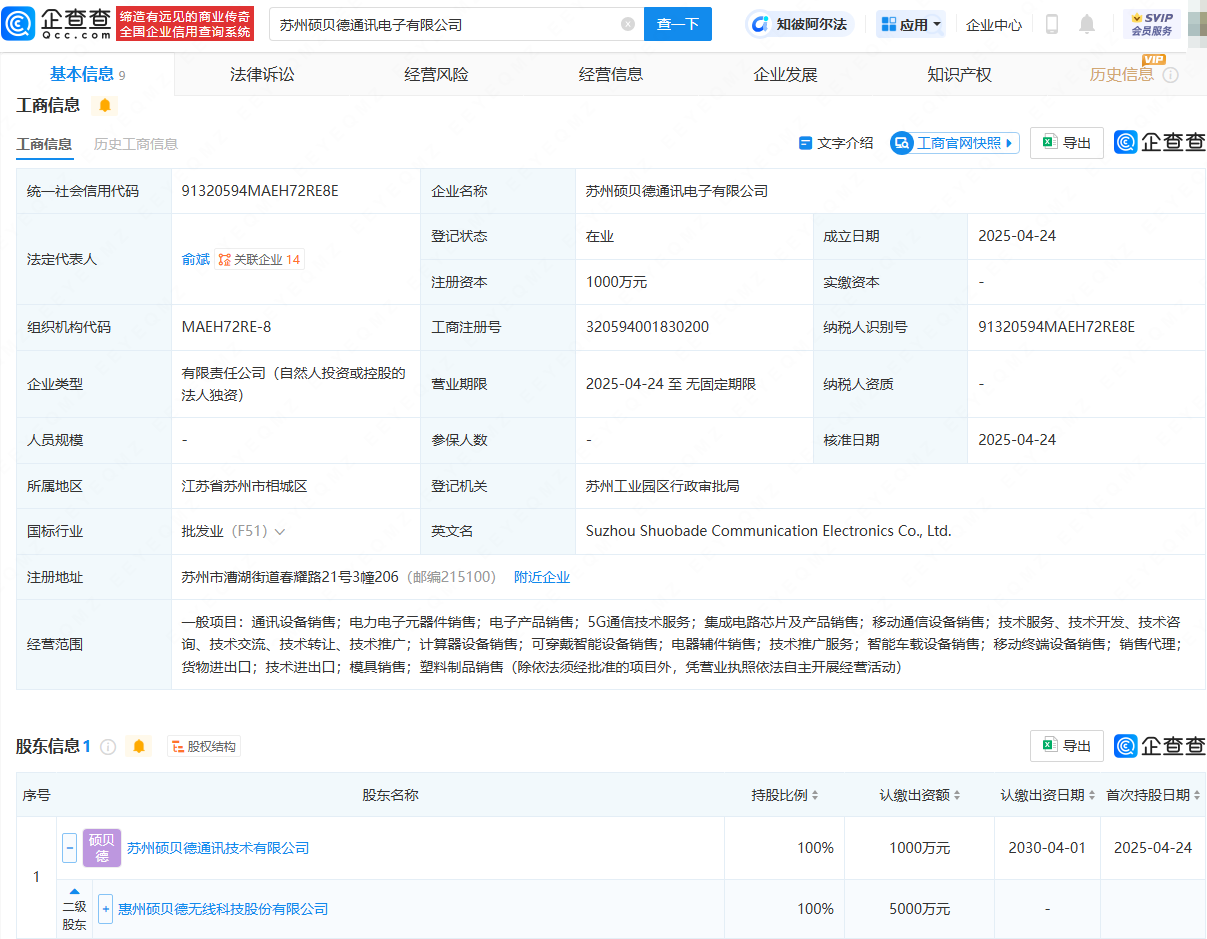Open 企业中心 in the header
1207x939 pixels.
pos(994,24)
